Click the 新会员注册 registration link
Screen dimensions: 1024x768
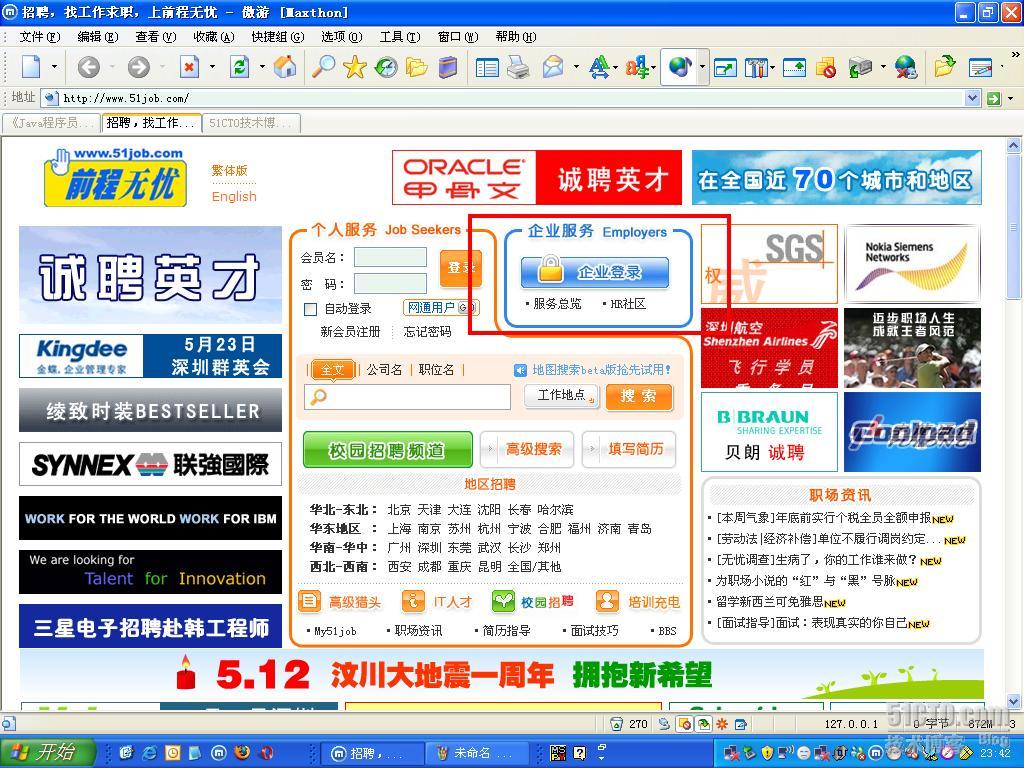point(350,332)
